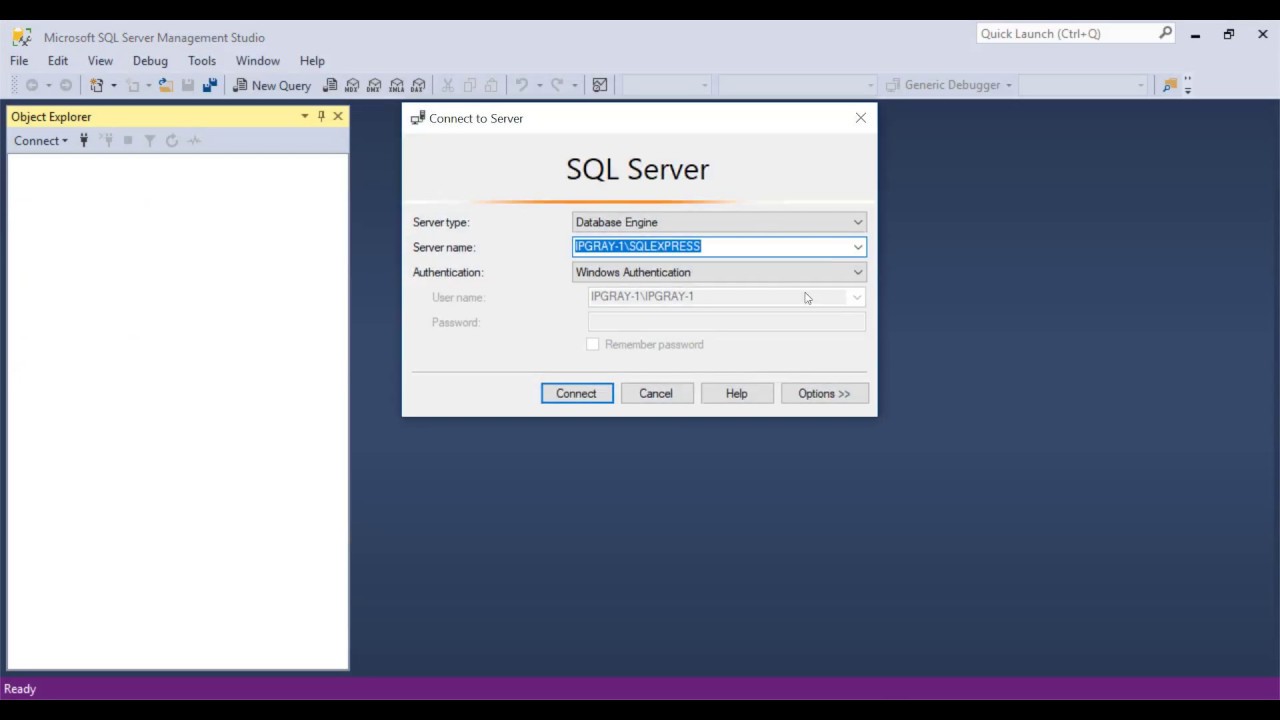Click the Filter funnel icon in Object Explorer
The height and width of the screenshot is (720, 1280).
click(150, 141)
